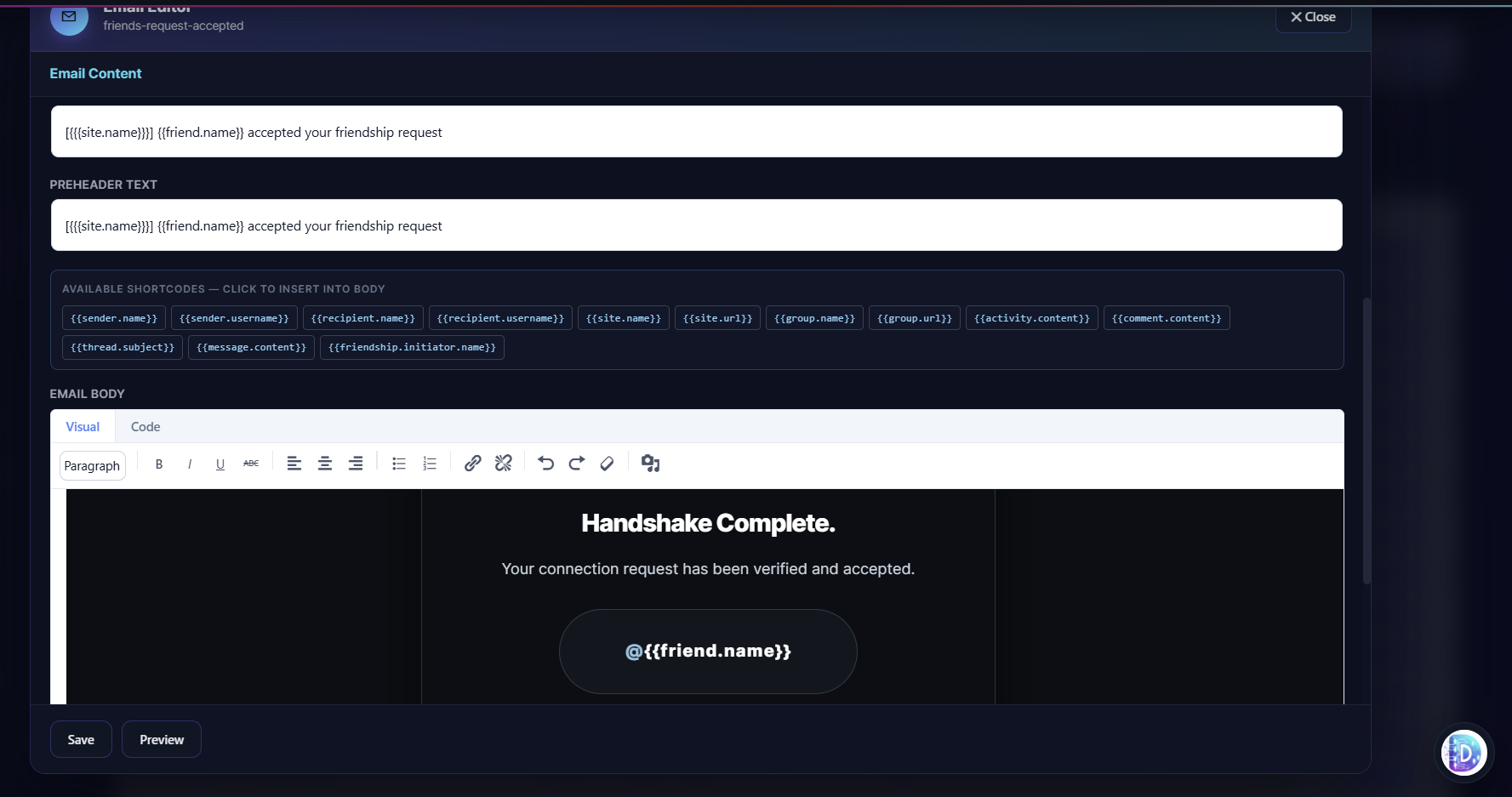Switch to the Code tab
Screen dimensions: 1512x797
145,427
